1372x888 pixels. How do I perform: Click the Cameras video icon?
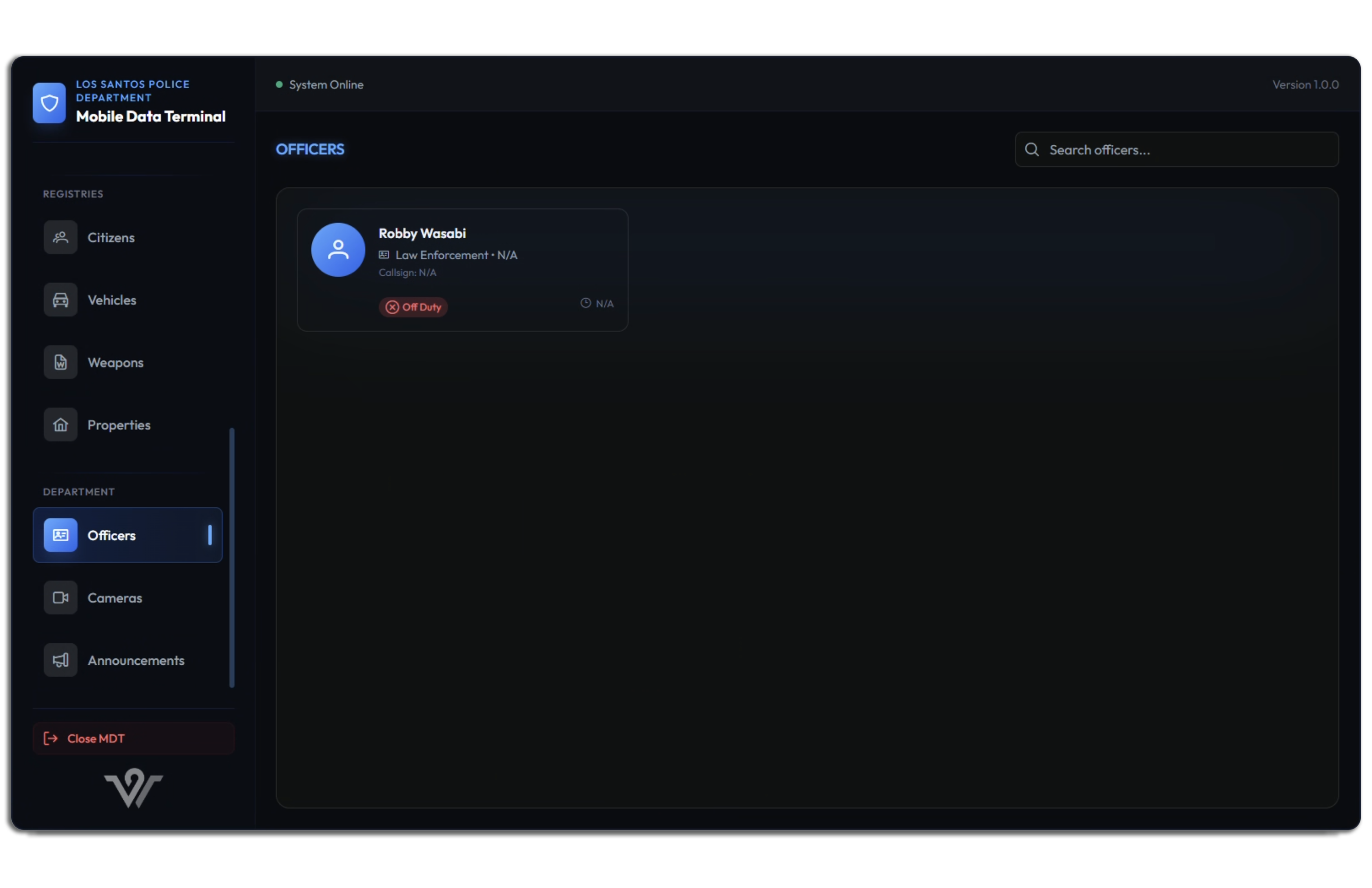60,598
